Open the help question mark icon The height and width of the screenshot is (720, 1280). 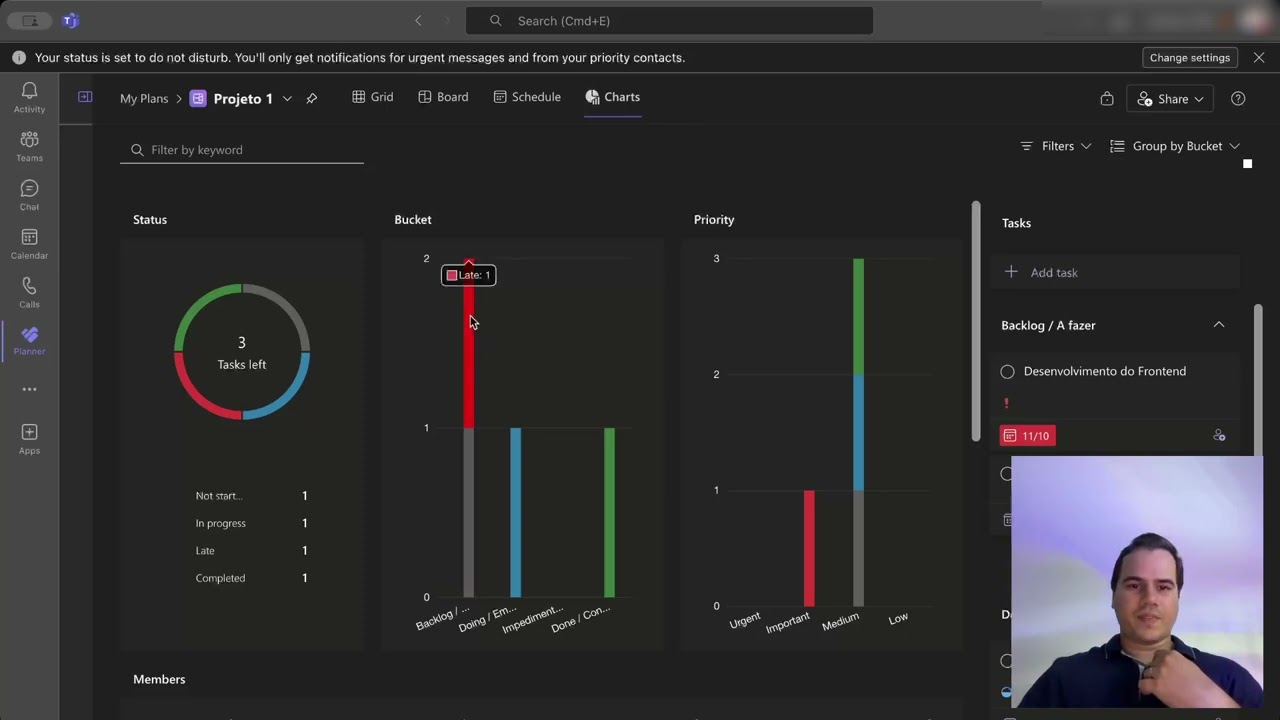(x=1238, y=98)
